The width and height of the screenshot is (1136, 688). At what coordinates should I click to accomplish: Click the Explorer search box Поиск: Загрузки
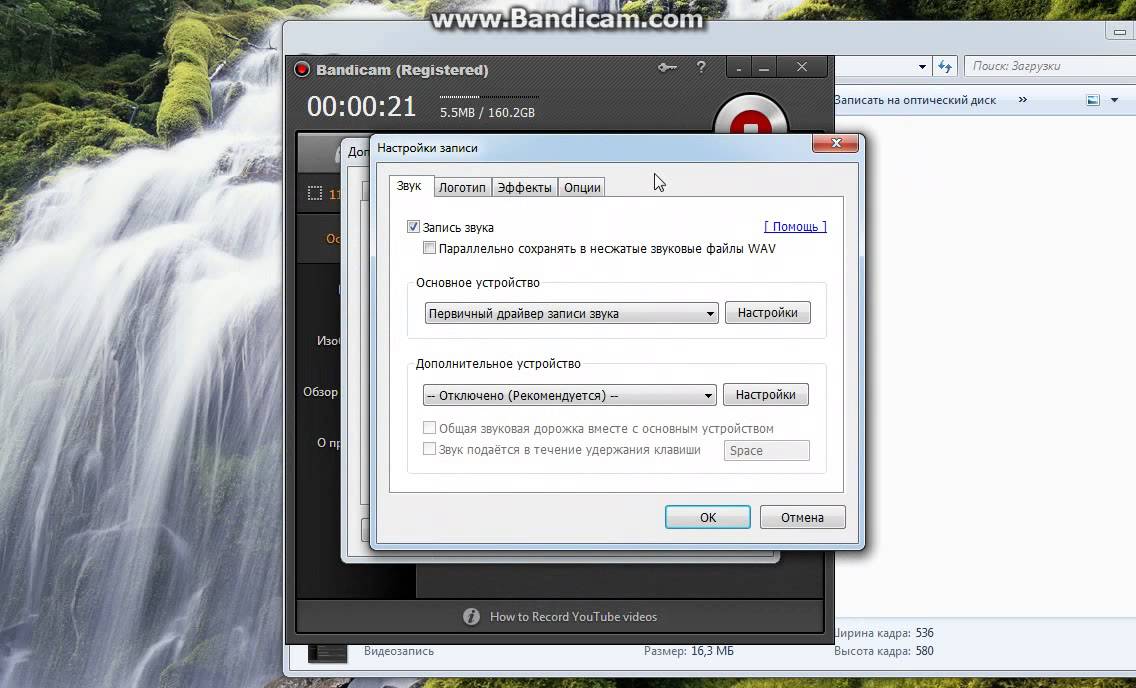click(x=1049, y=66)
